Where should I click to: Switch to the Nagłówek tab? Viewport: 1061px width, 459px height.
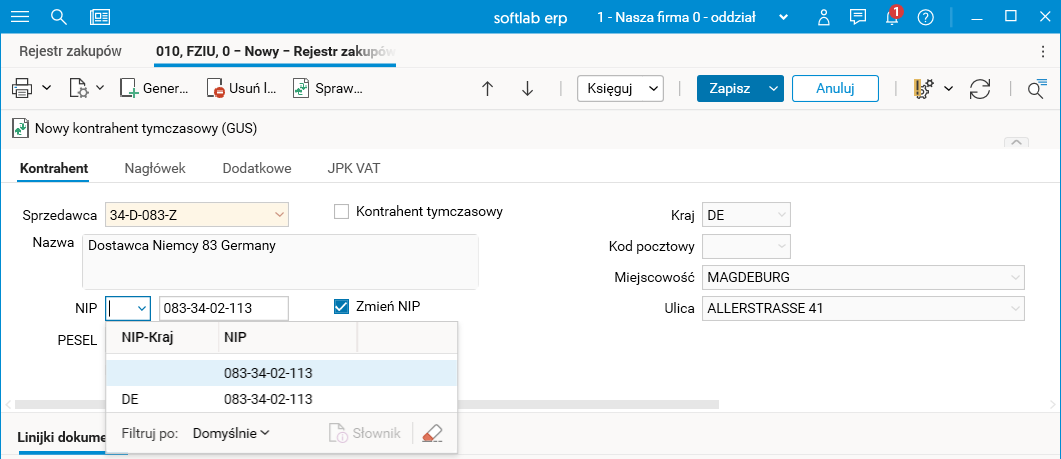(154, 168)
